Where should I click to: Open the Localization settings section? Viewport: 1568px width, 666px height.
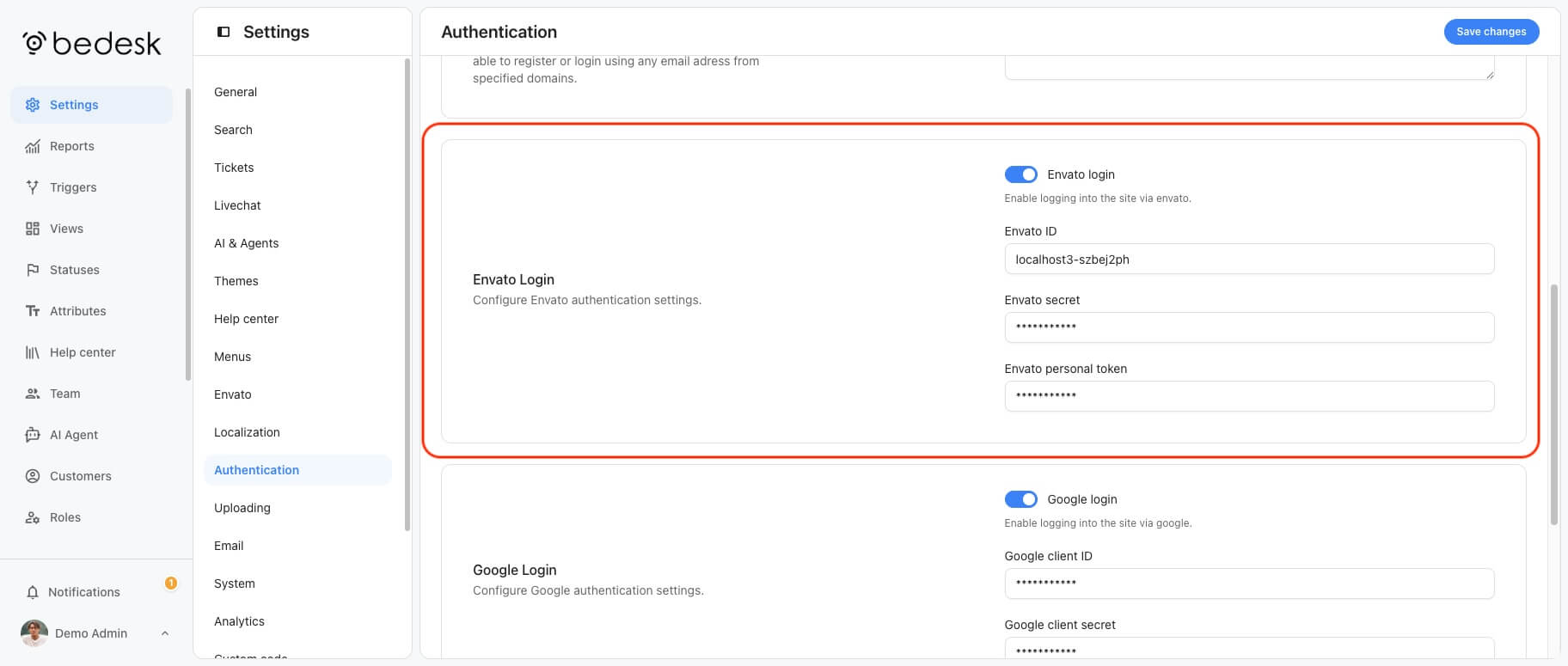point(297,432)
